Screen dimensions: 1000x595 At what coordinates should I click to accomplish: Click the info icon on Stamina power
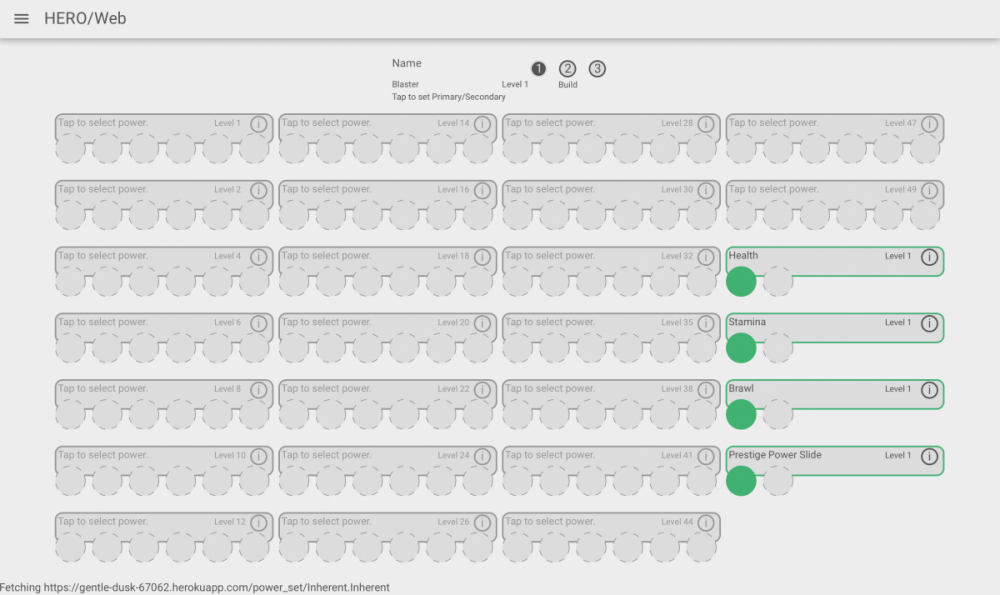929,324
